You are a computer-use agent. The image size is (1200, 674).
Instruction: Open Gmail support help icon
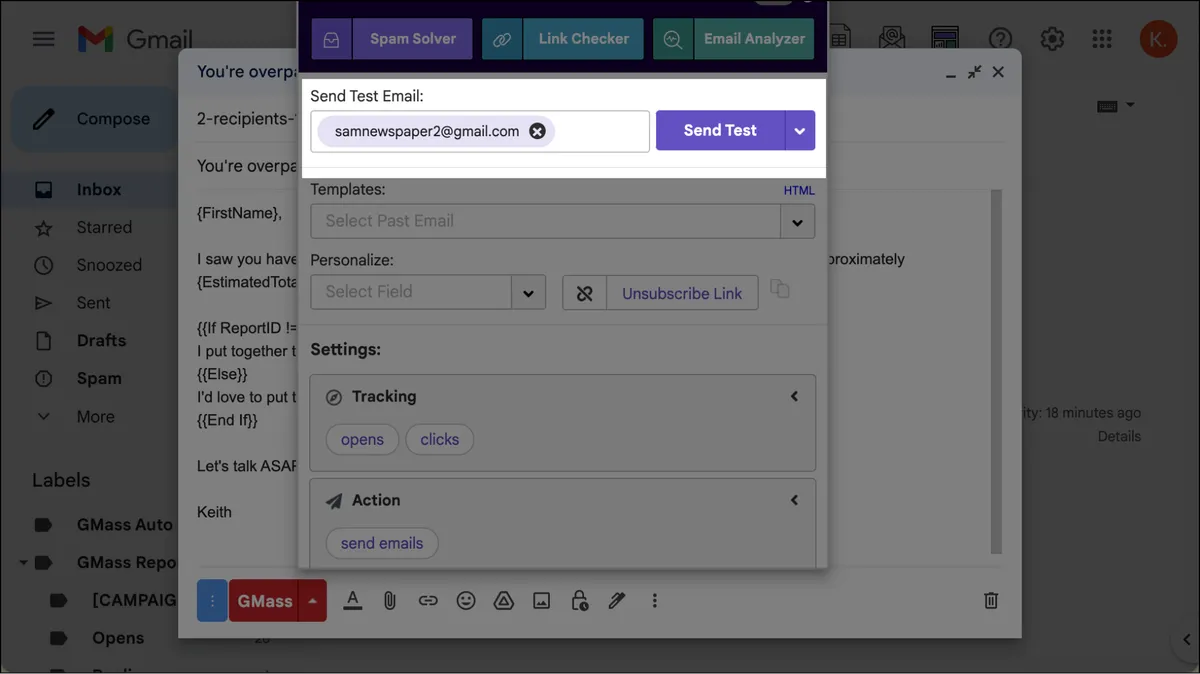(x=1000, y=39)
